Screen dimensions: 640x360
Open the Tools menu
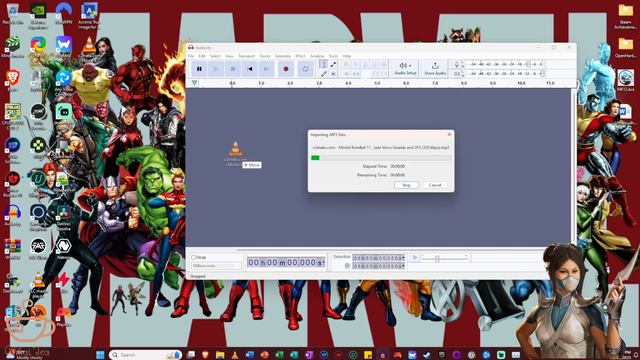tap(333, 56)
